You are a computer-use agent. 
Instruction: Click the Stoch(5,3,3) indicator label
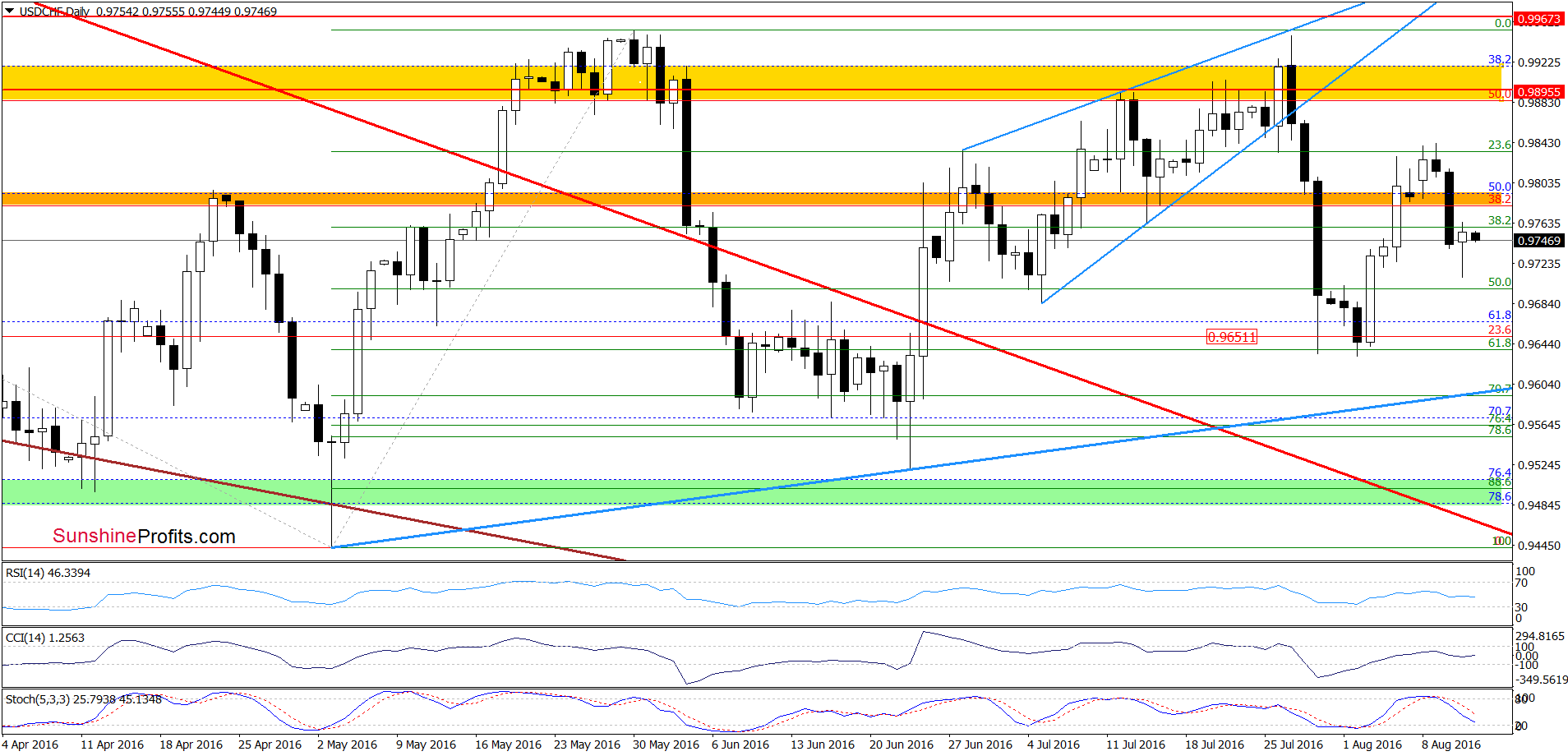84,699
